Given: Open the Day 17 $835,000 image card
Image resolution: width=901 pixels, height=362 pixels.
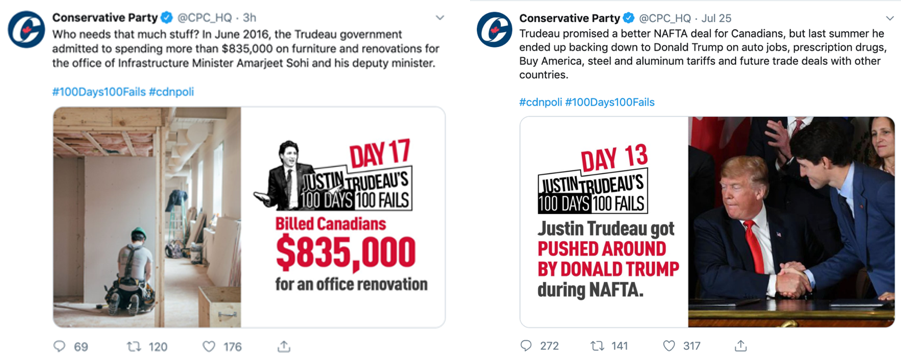Looking at the screenshot, I should (x=249, y=217).
